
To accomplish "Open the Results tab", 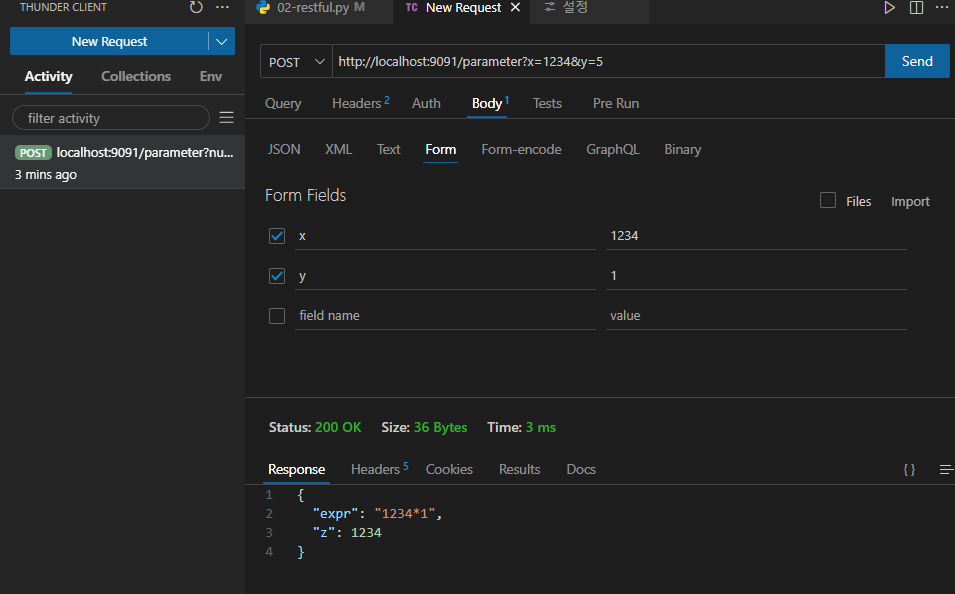I will tap(520, 470).
